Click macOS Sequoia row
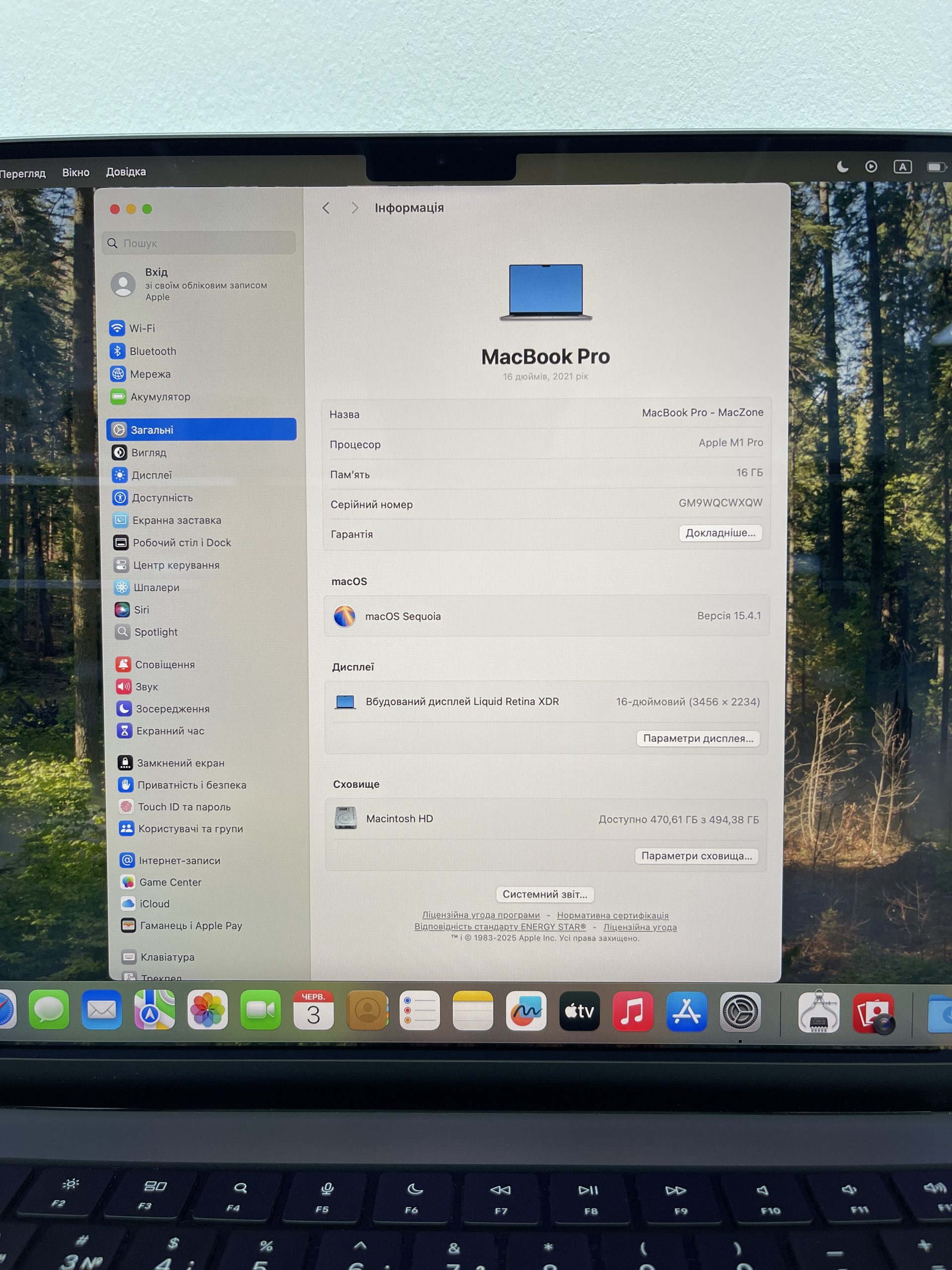Image resolution: width=952 pixels, height=1270 pixels. coord(546,616)
